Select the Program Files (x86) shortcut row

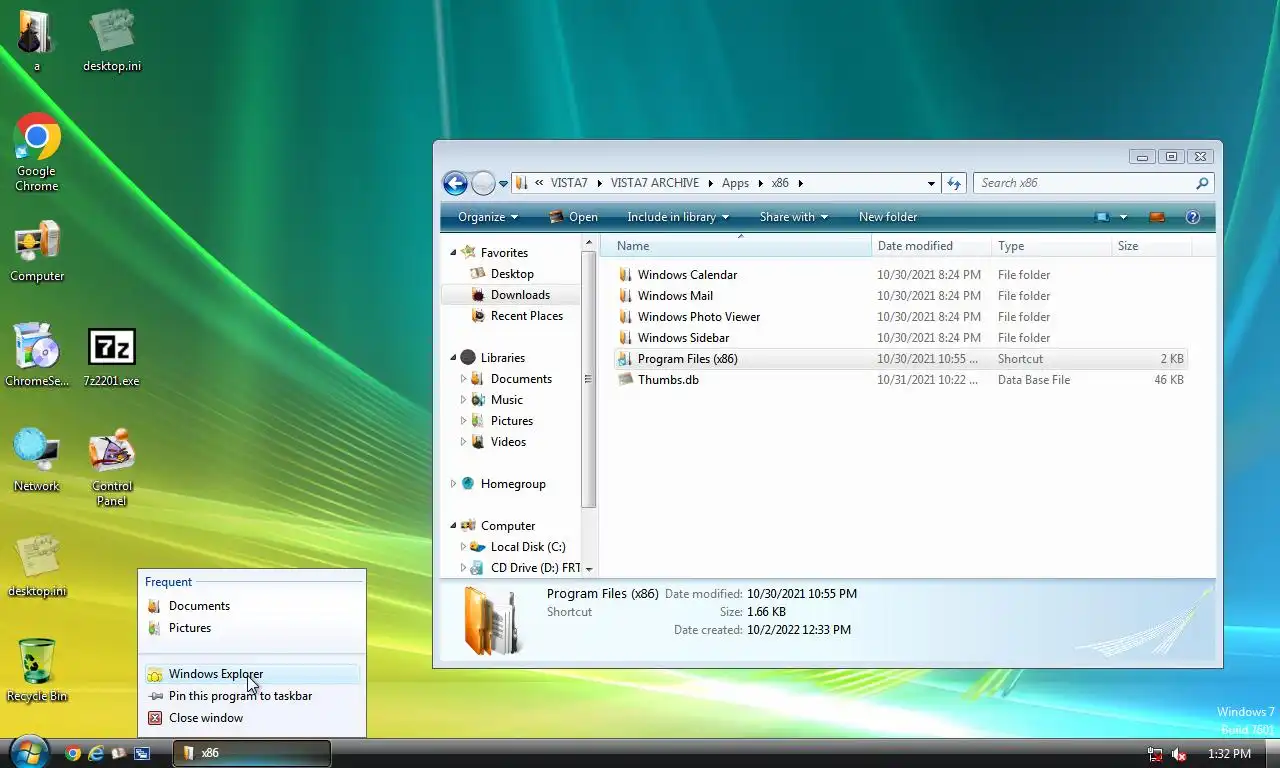901,359
